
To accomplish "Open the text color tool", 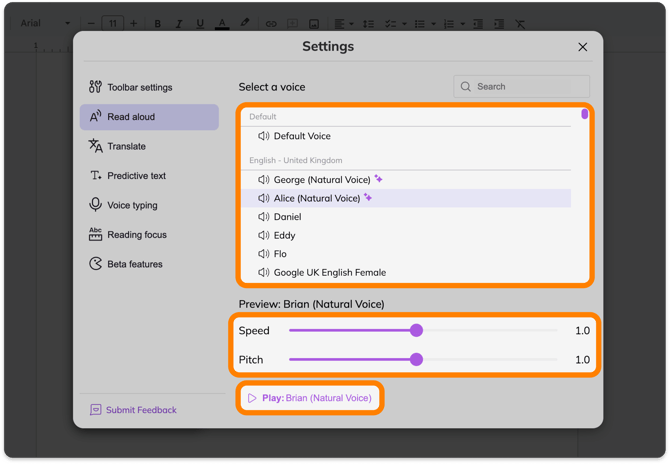I will (x=222, y=23).
